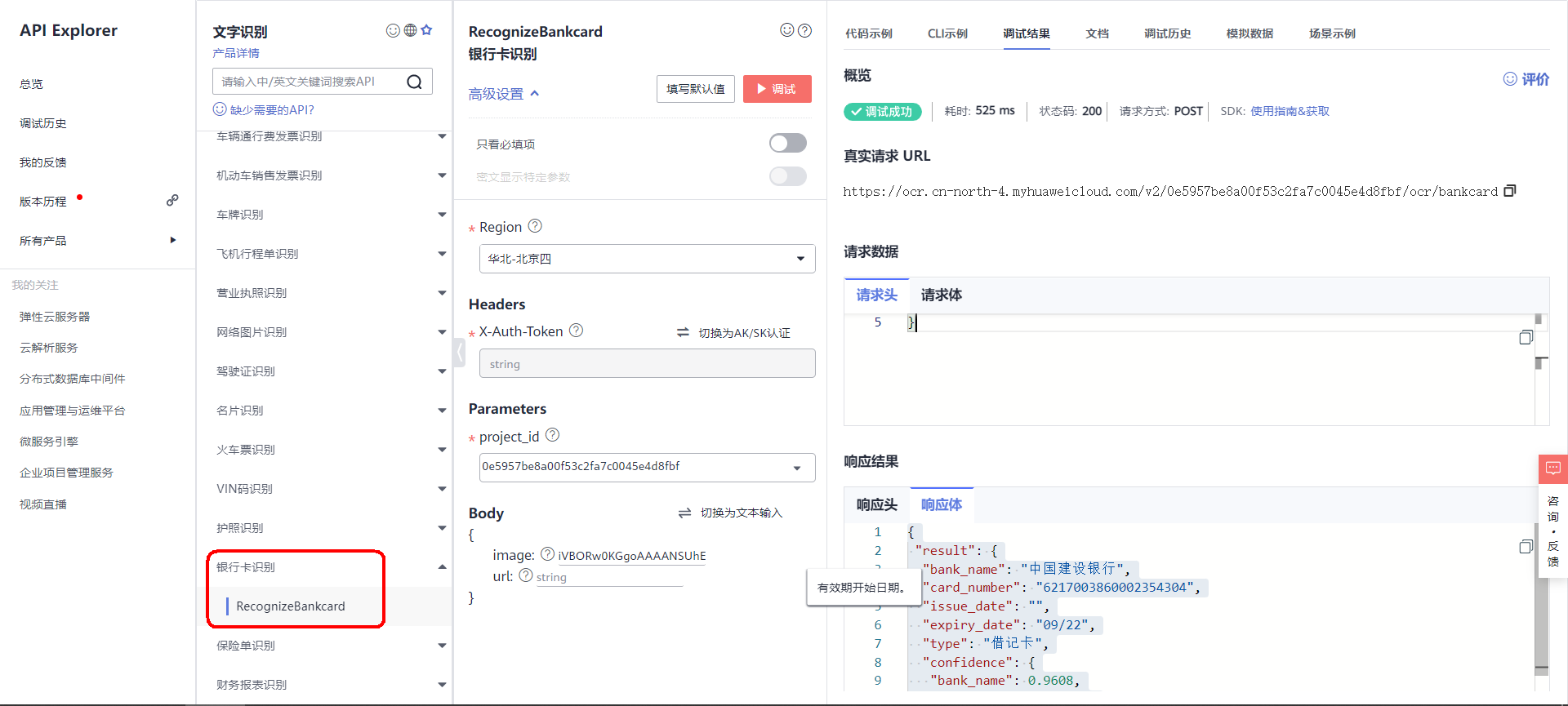Switch to 调试历史 tab
The width and height of the screenshot is (1568, 706).
click(x=1167, y=33)
